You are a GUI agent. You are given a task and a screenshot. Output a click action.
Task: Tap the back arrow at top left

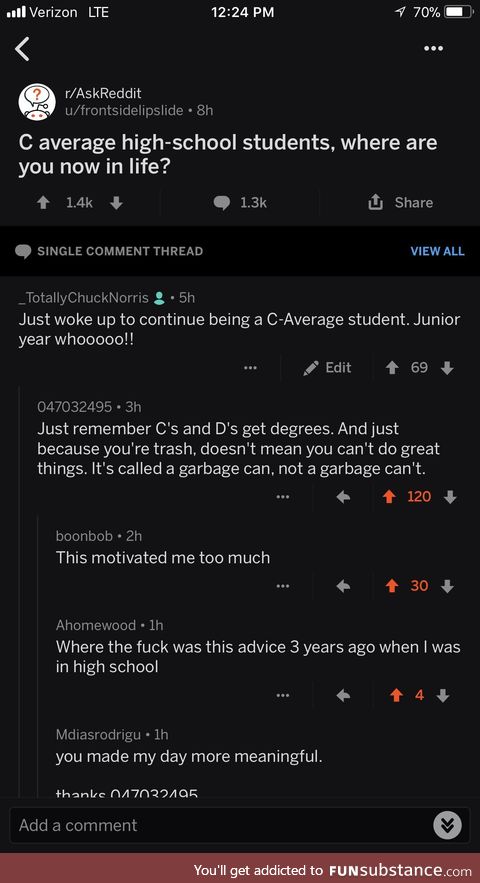pyautogui.click(x=23, y=50)
